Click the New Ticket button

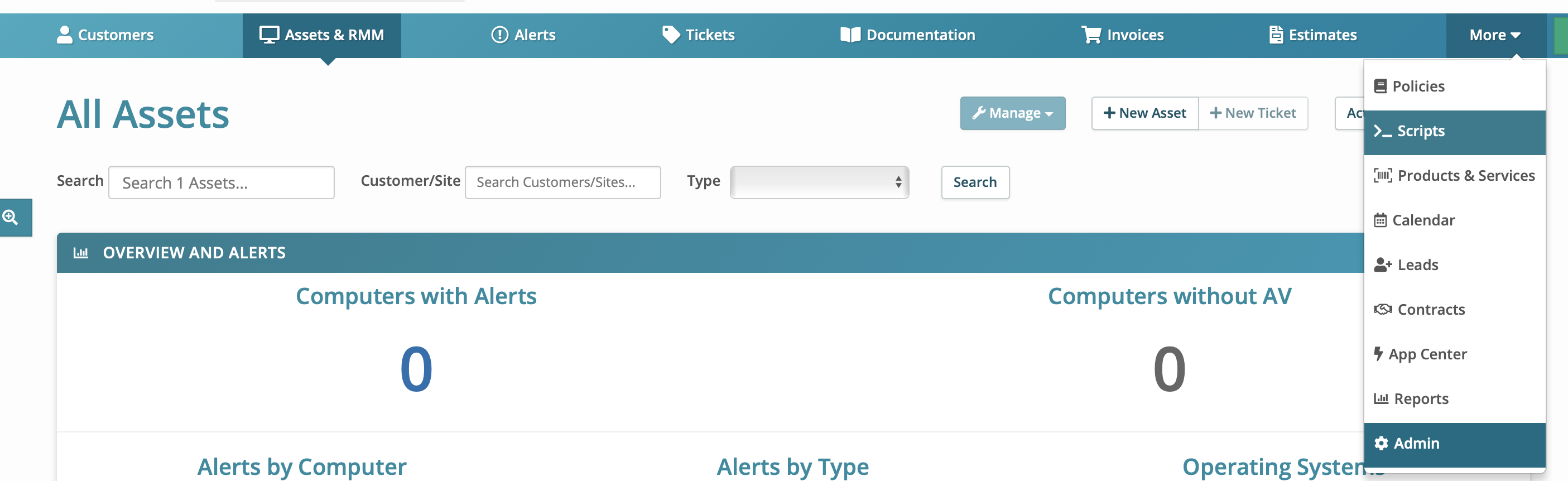[1253, 113]
